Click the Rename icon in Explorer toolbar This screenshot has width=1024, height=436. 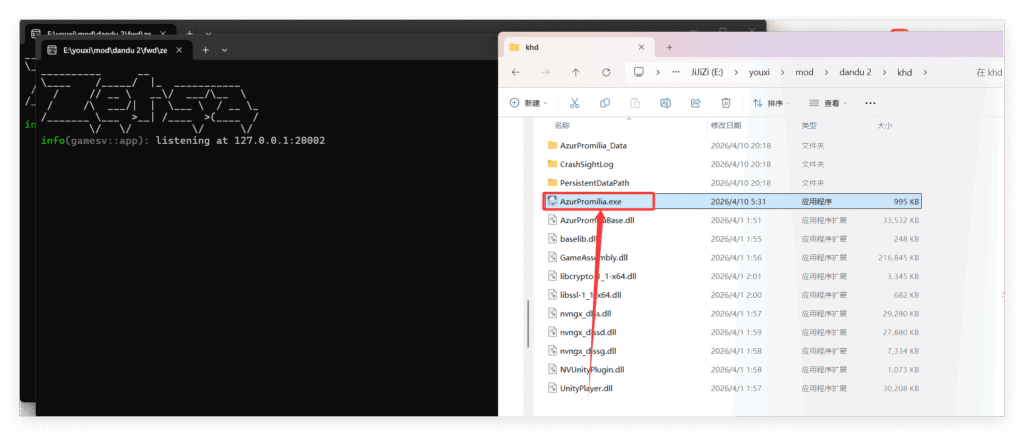(665, 103)
